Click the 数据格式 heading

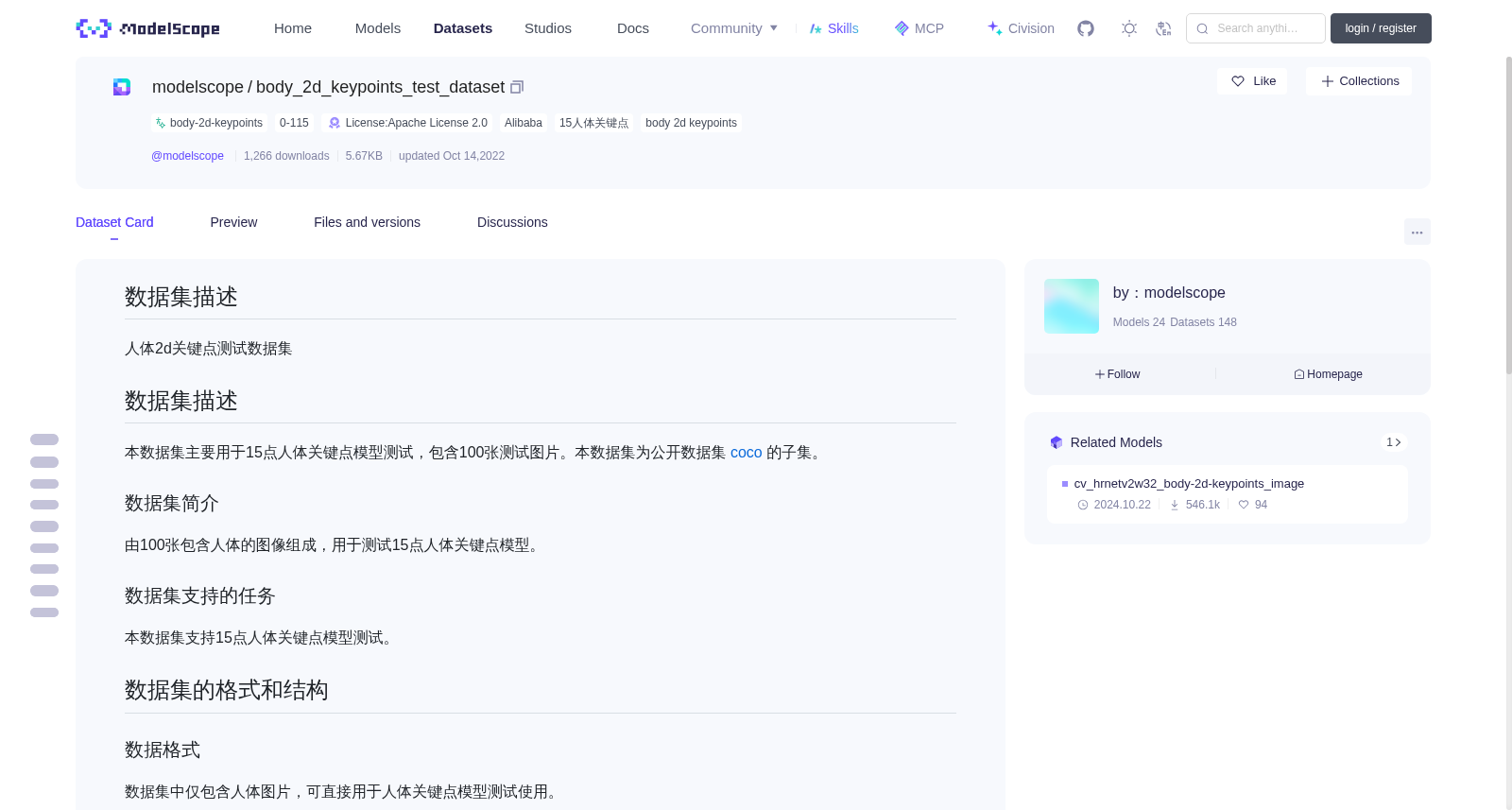(163, 750)
